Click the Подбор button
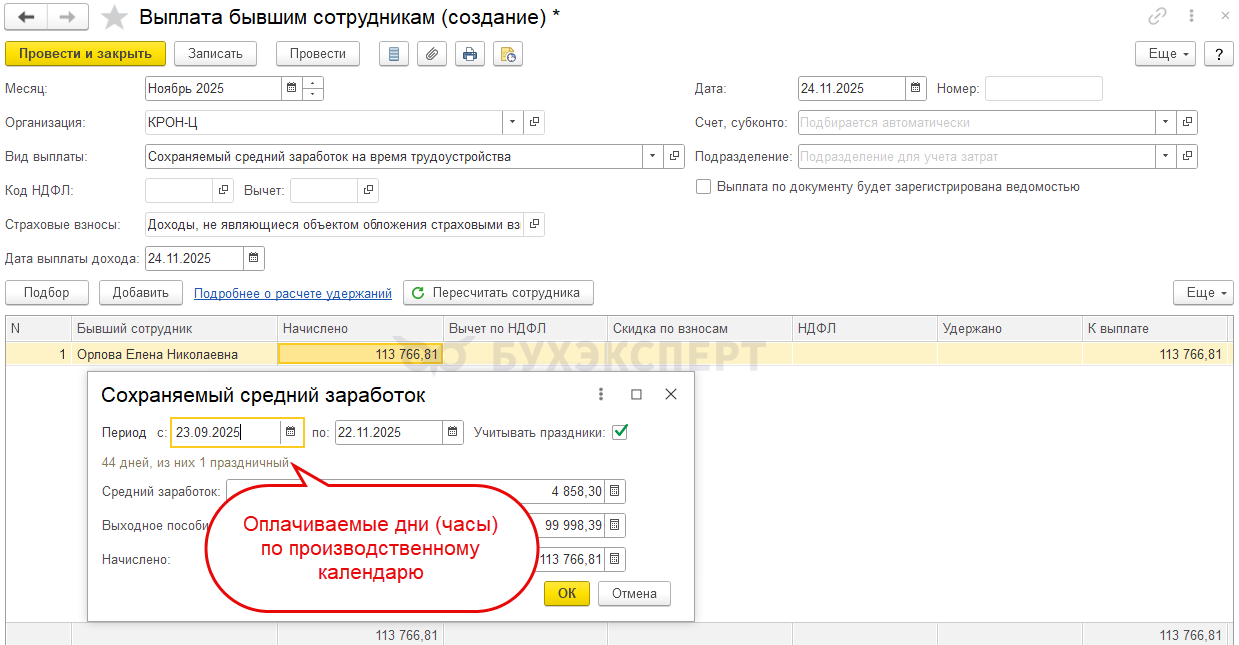 click(x=47, y=292)
